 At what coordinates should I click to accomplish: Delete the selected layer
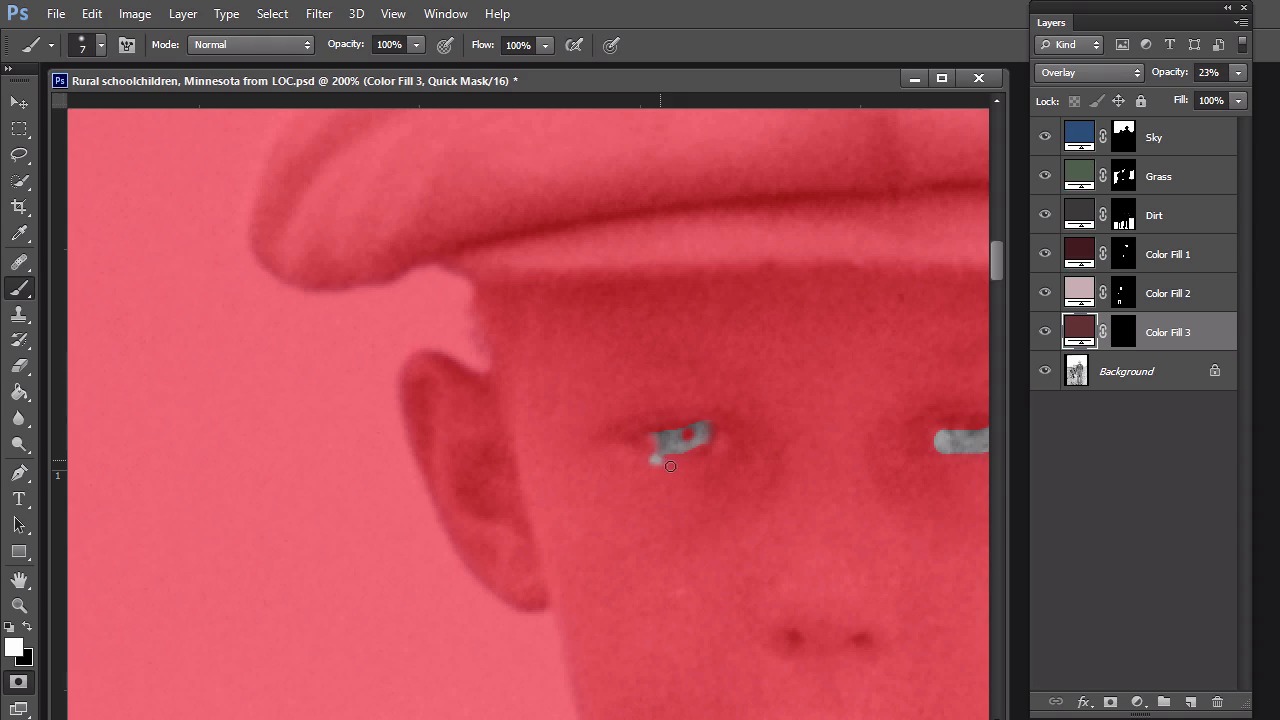(x=1217, y=702)
